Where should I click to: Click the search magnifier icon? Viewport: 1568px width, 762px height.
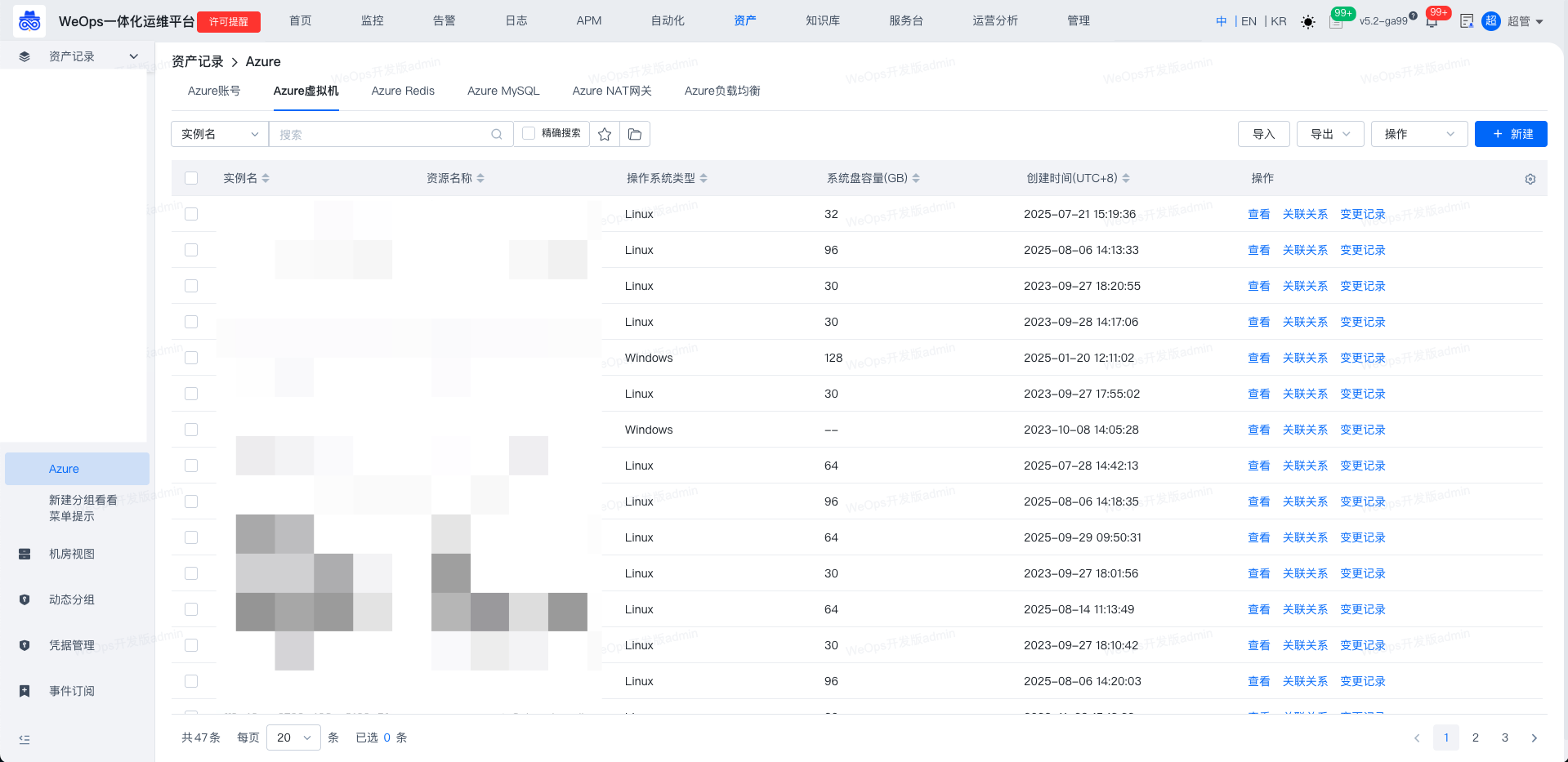click(497, 135)
